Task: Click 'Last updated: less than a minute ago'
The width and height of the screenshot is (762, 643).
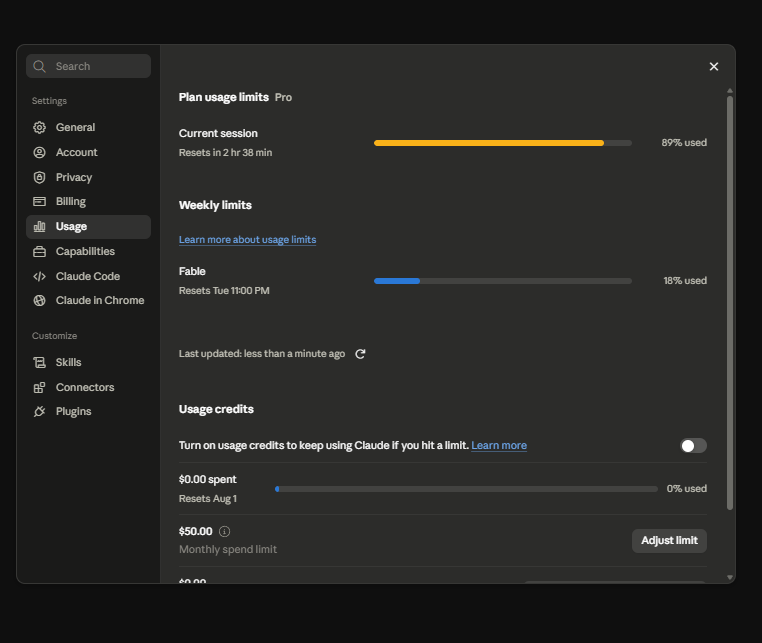Action: (262, 354)
